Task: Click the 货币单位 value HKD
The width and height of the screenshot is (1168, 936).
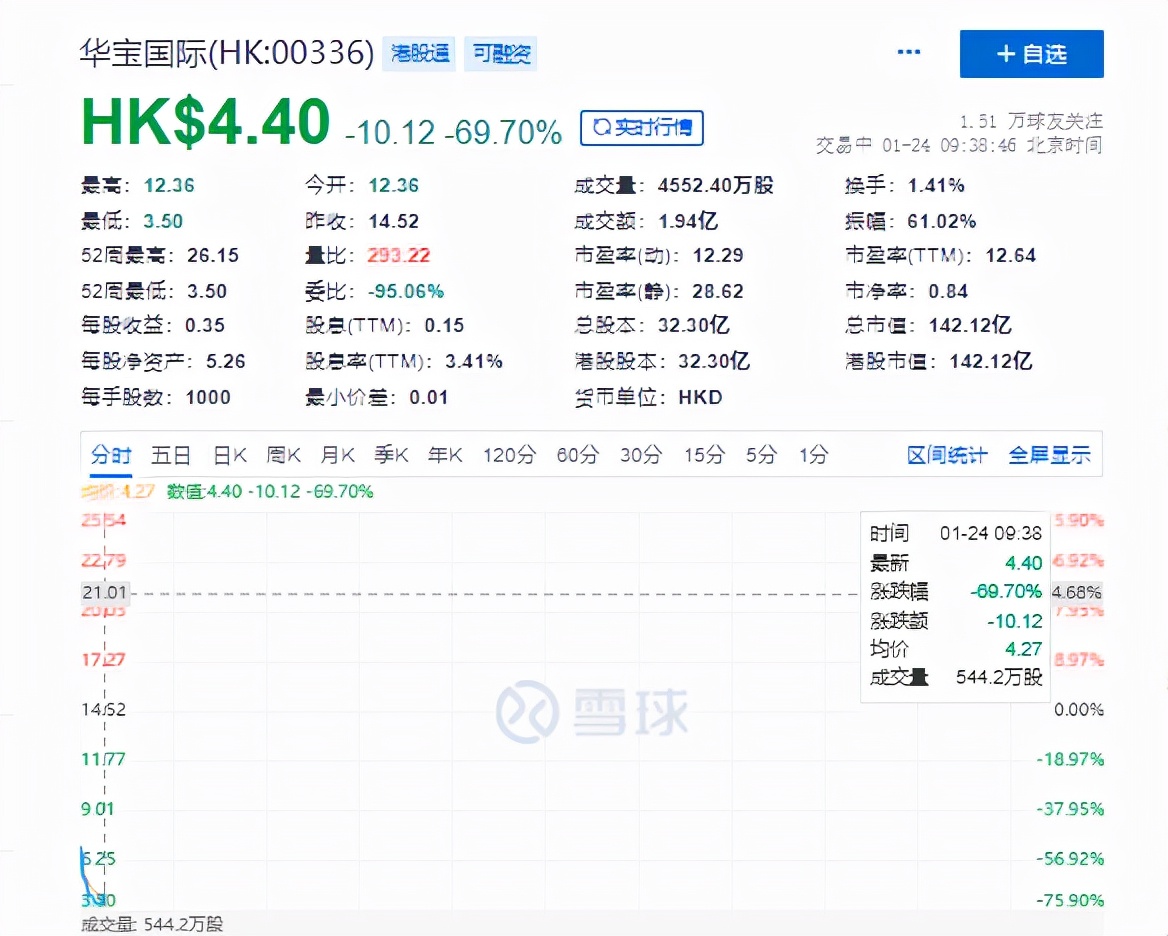Action: tap(700, 397)
